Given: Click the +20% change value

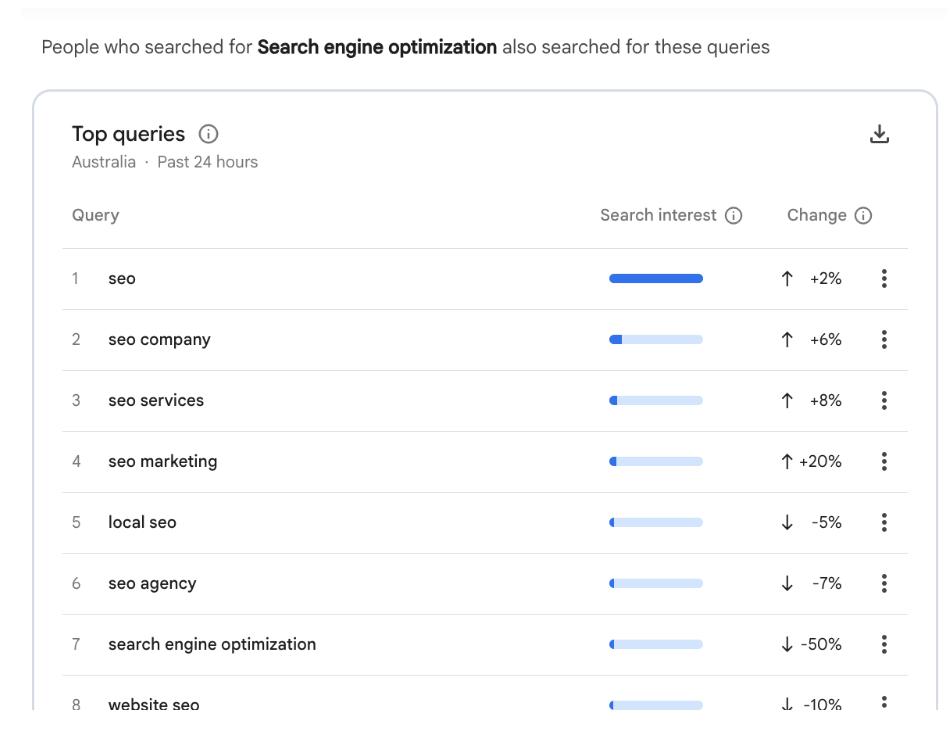Looking at the screenshot, I should (820, 462).
